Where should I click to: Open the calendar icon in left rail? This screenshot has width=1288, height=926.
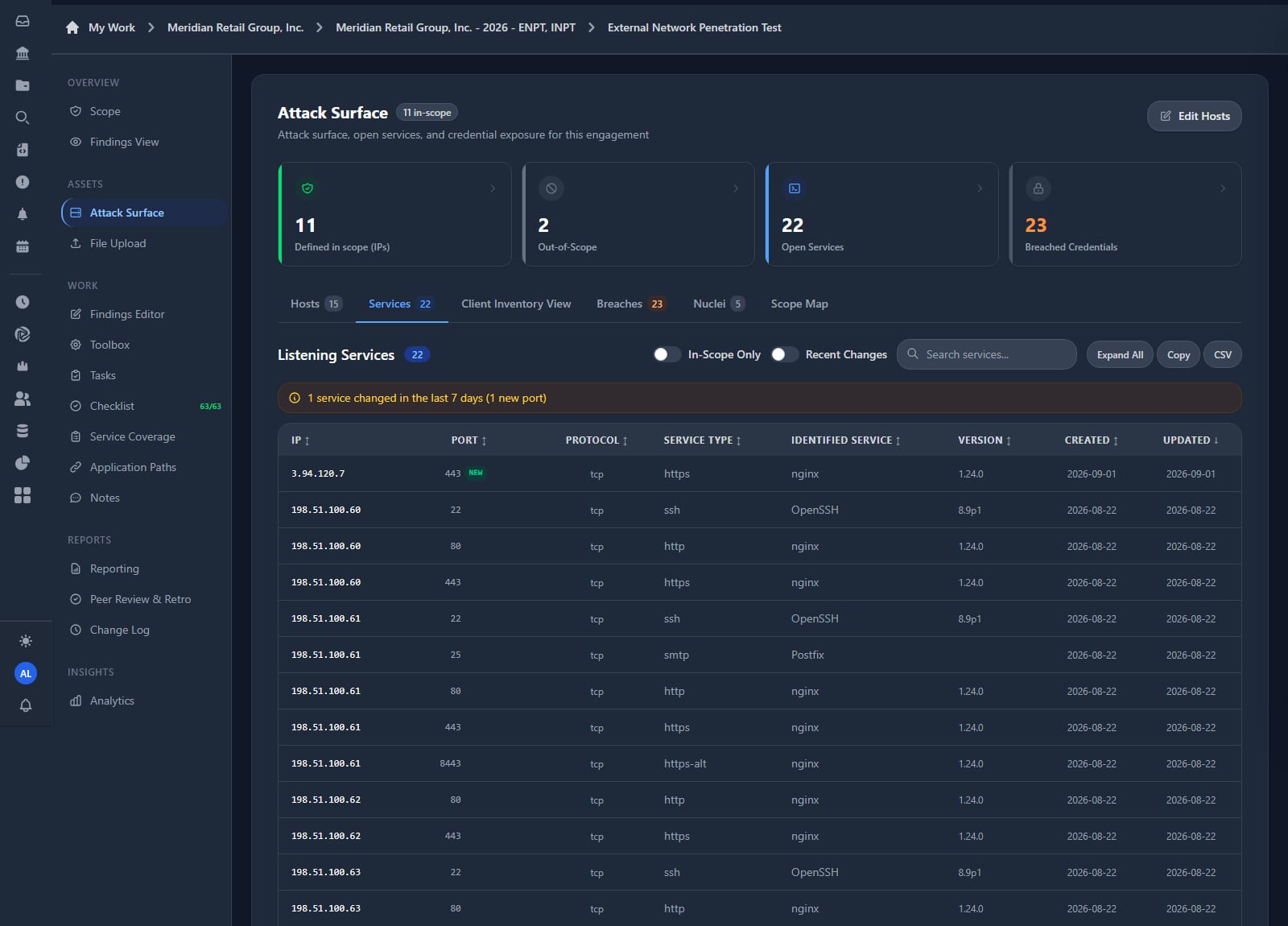click(23, 246)
